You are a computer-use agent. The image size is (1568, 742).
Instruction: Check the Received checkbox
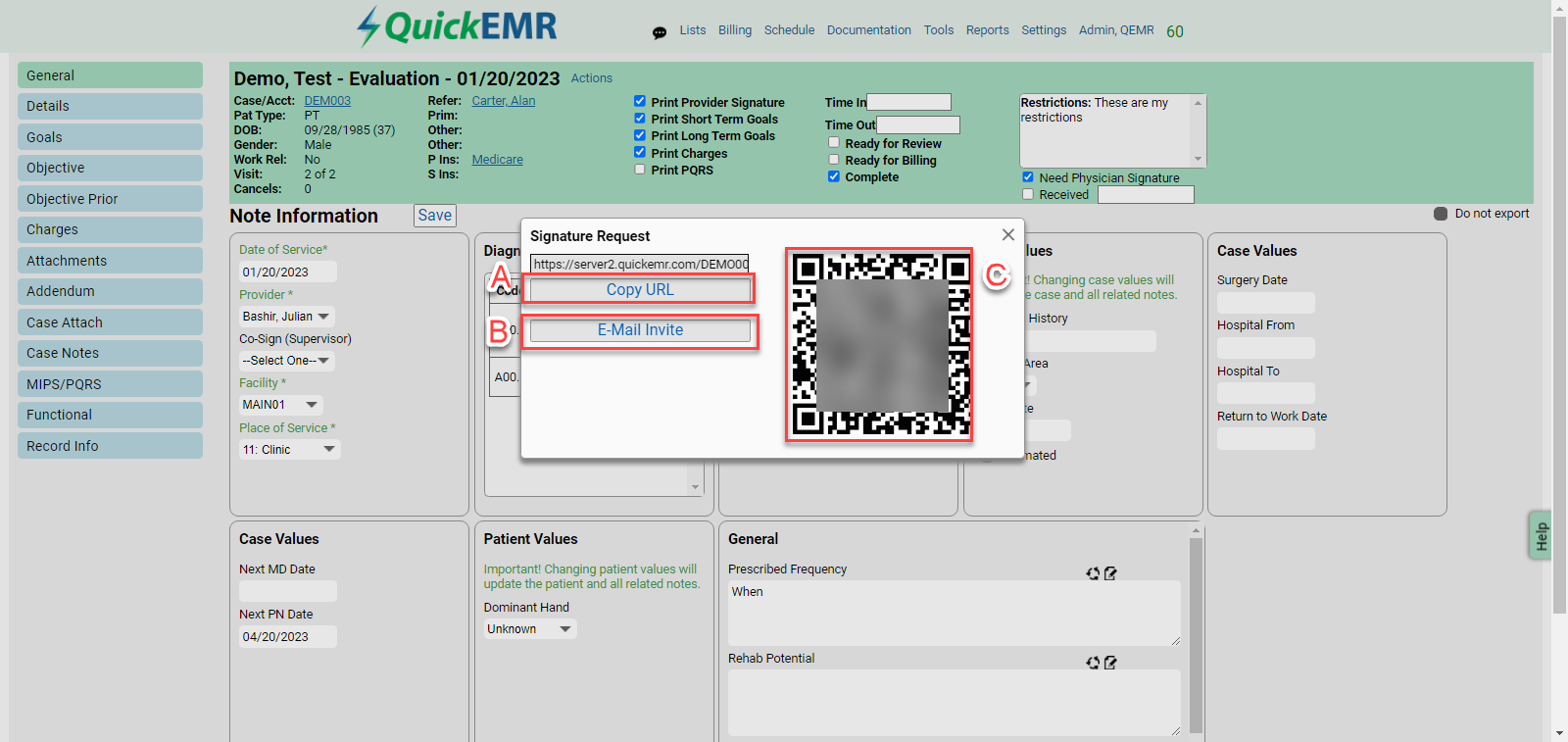coord(1028,194)
